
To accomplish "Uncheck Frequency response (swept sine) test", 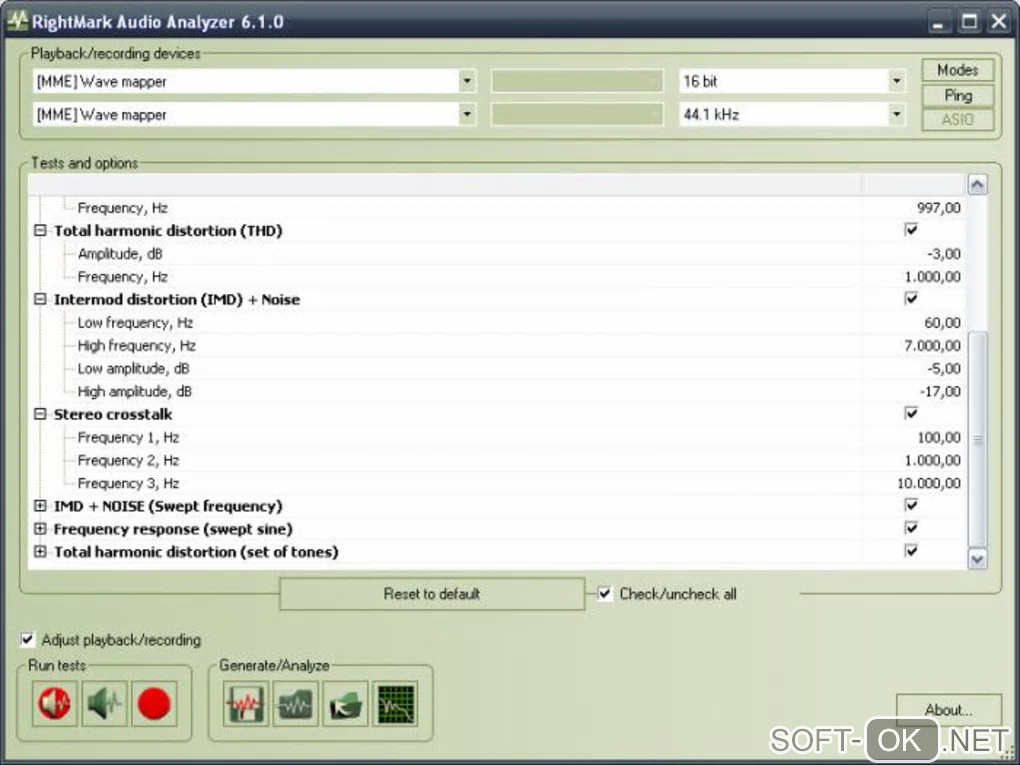I will [911, 528].
